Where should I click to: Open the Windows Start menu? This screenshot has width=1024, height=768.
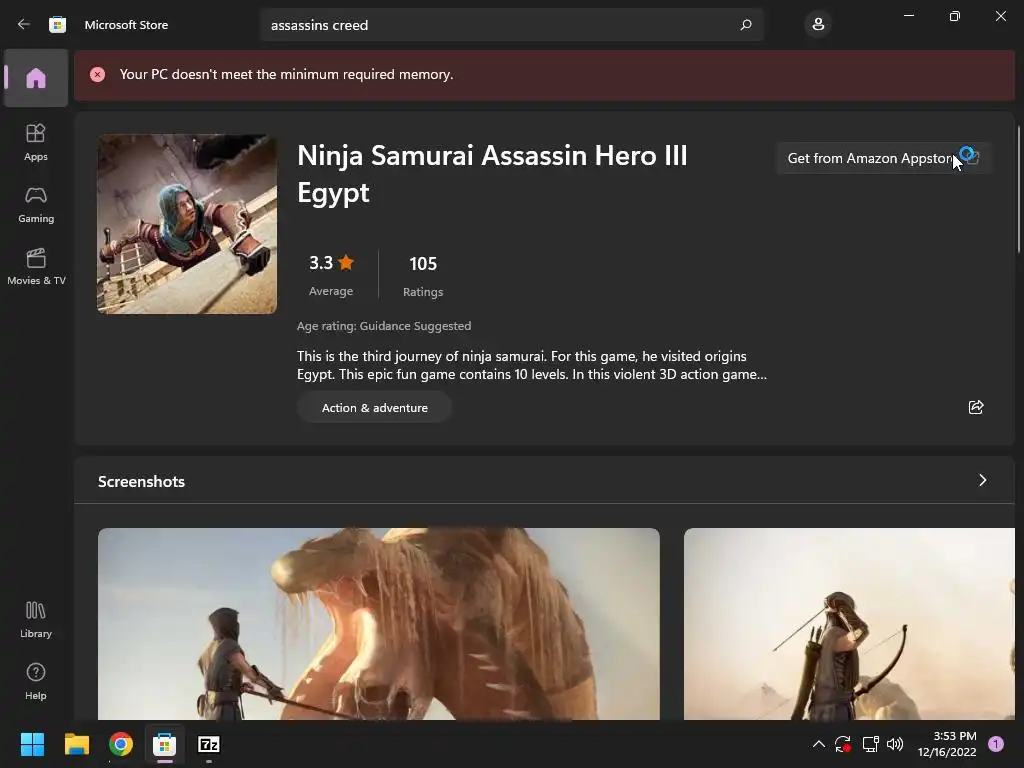click(32, 744)
